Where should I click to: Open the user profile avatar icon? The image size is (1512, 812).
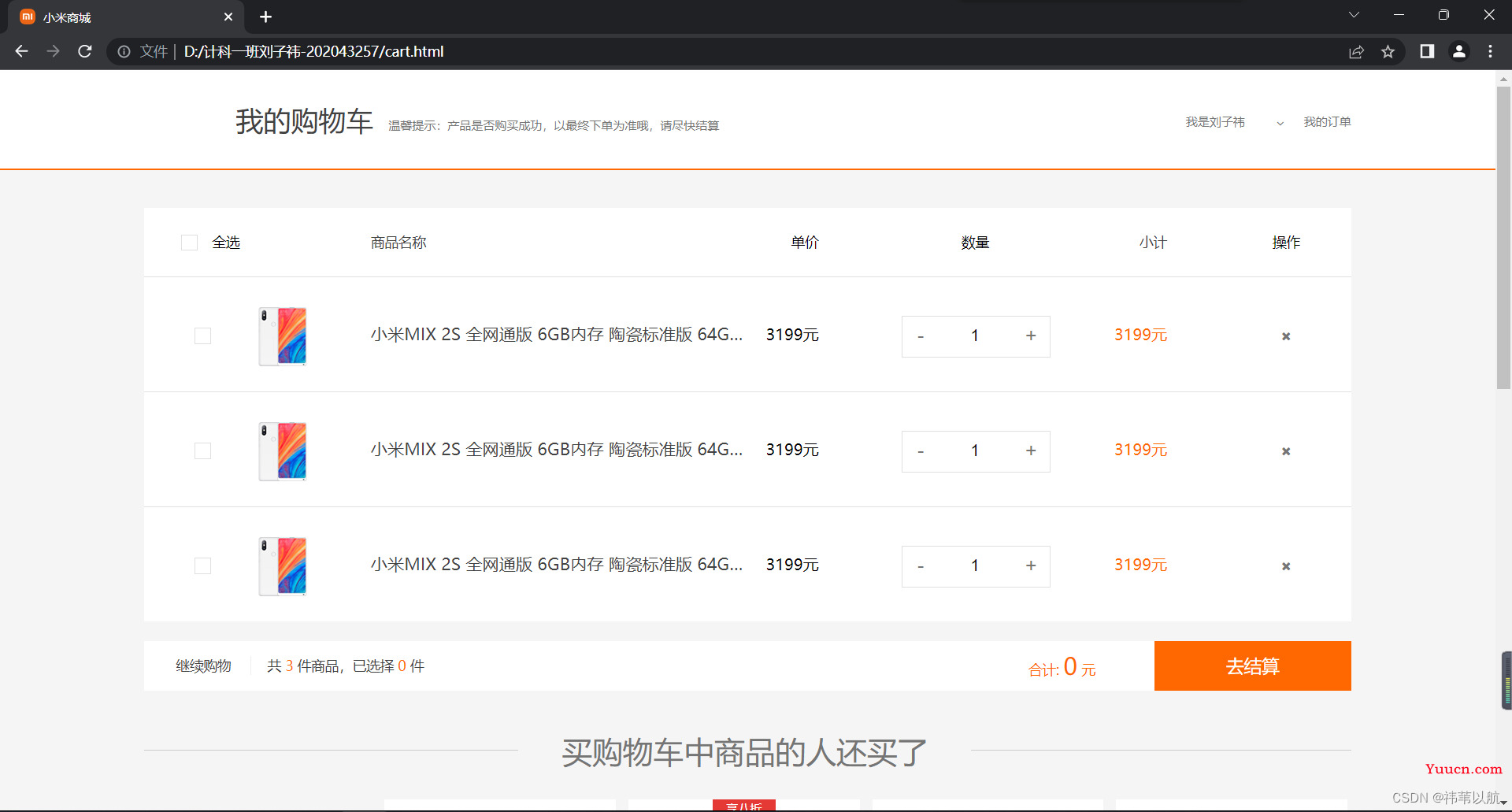(1459, 51)
